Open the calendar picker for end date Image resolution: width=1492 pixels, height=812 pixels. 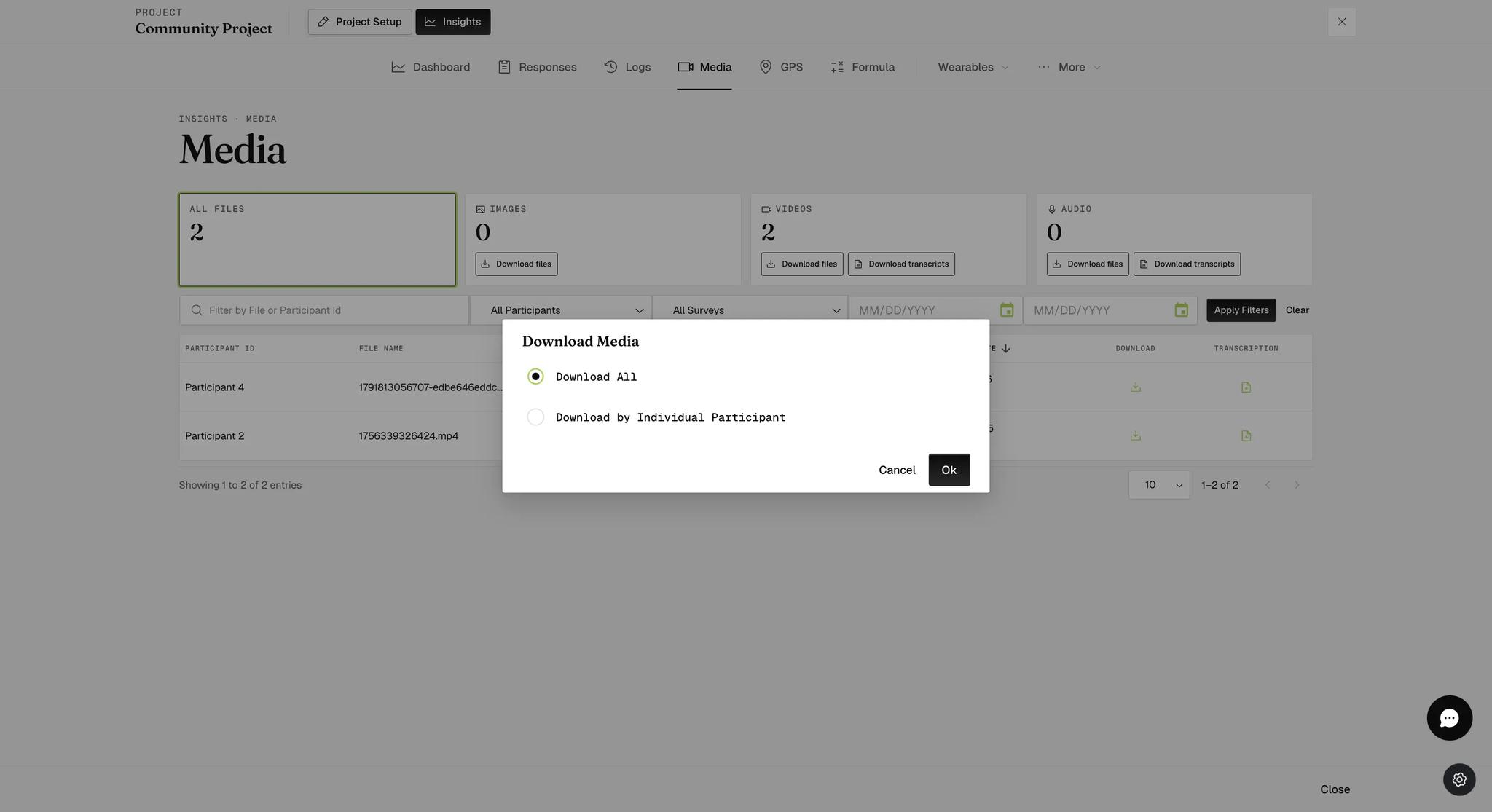point(1181,310)
